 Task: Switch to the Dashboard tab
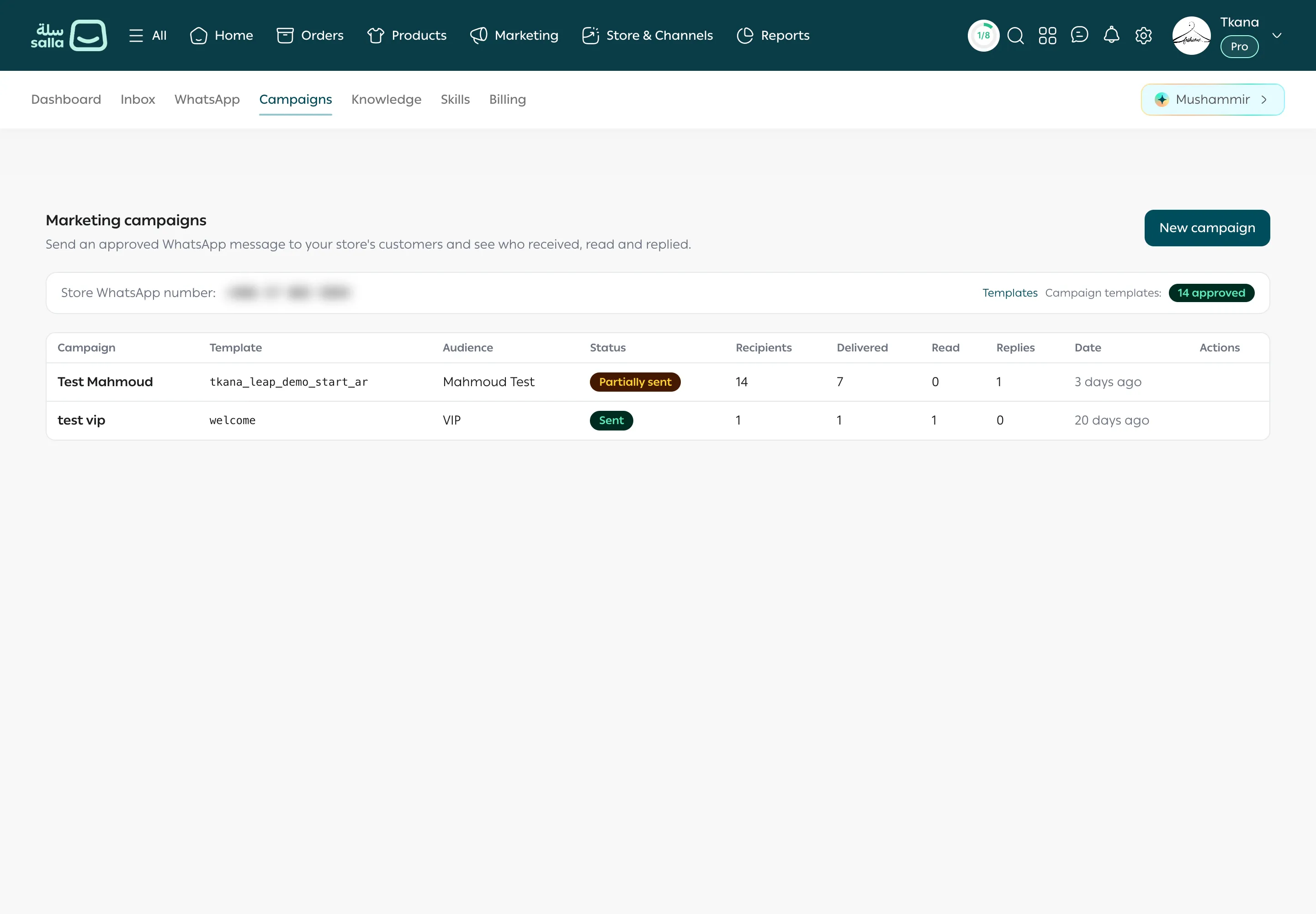coord(66,100)
